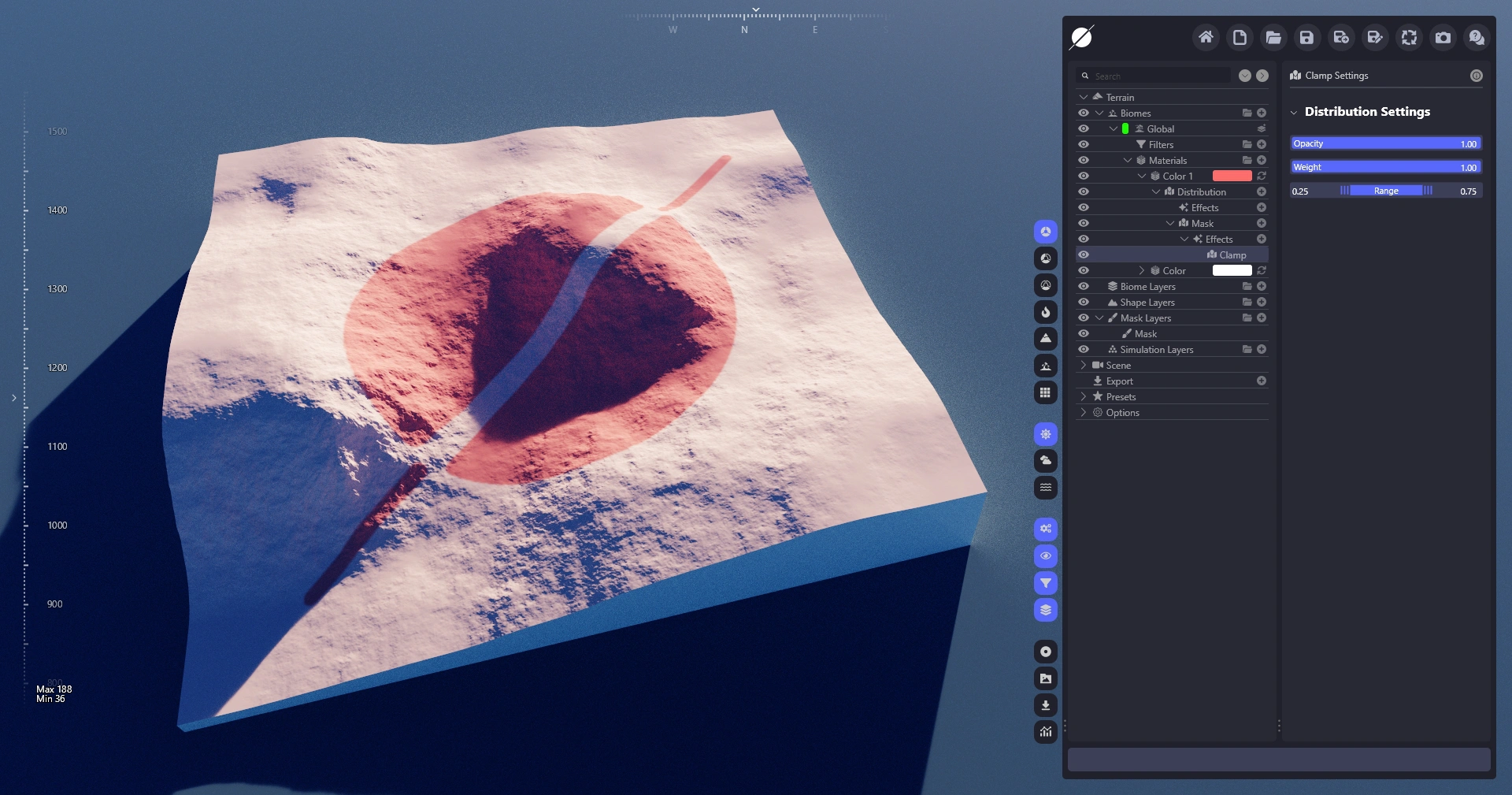Select the Simulation Layers tree item
The width and height of the screenshot is (1512, 795).
coord(1156,349)
